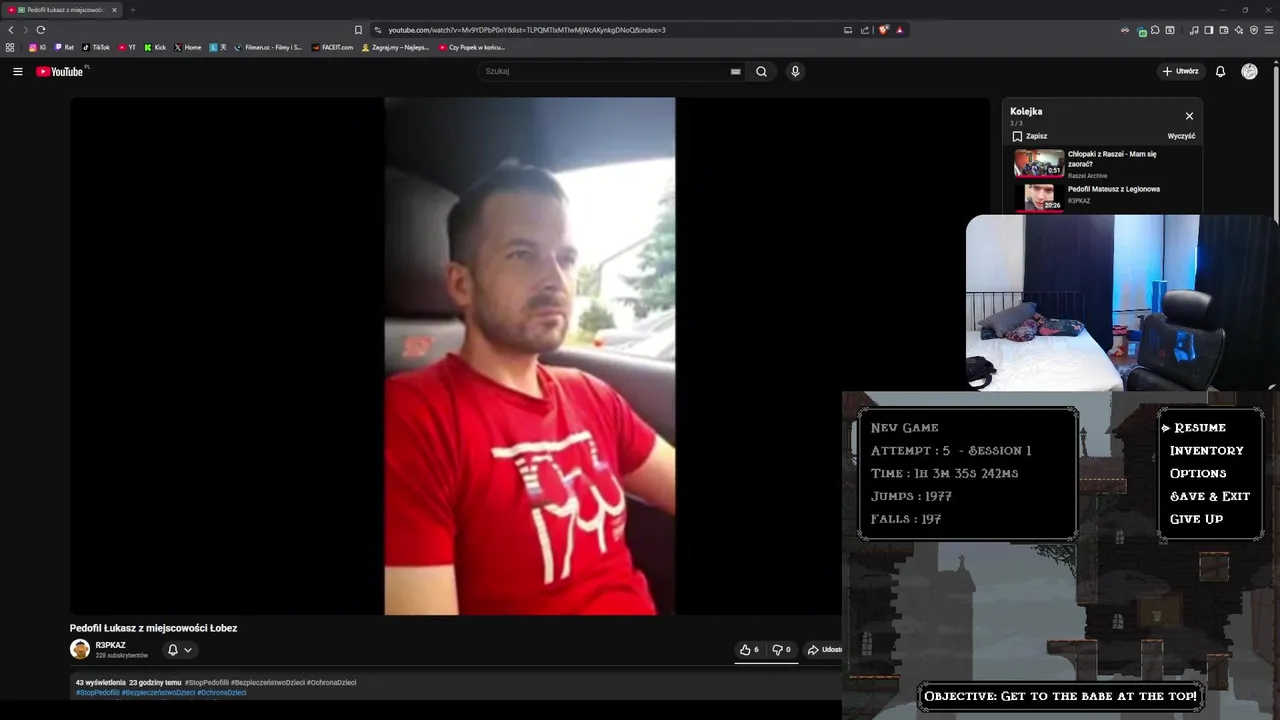Open Brave Rewards triangle icon
This screenshot has width=1280, height=720.
pyautogui.click(x=899, y=30)
